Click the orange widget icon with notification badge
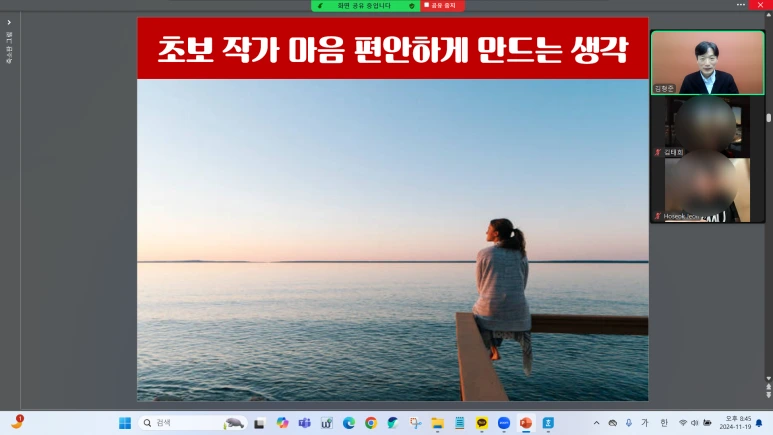 (x=17, y=422)
